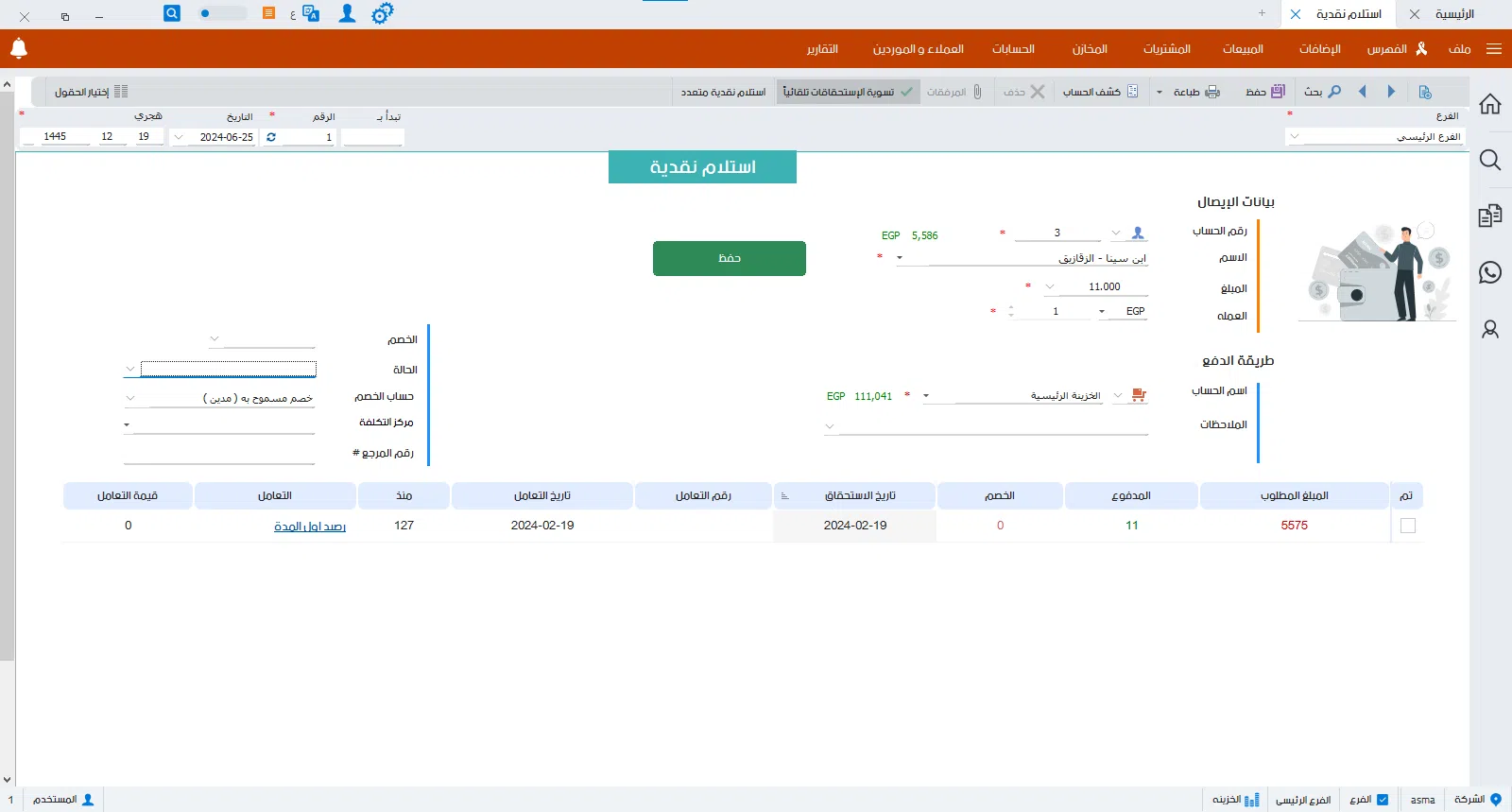Go to the home icon in sidebar
1512x812 pixels.
pos(1490,104)
